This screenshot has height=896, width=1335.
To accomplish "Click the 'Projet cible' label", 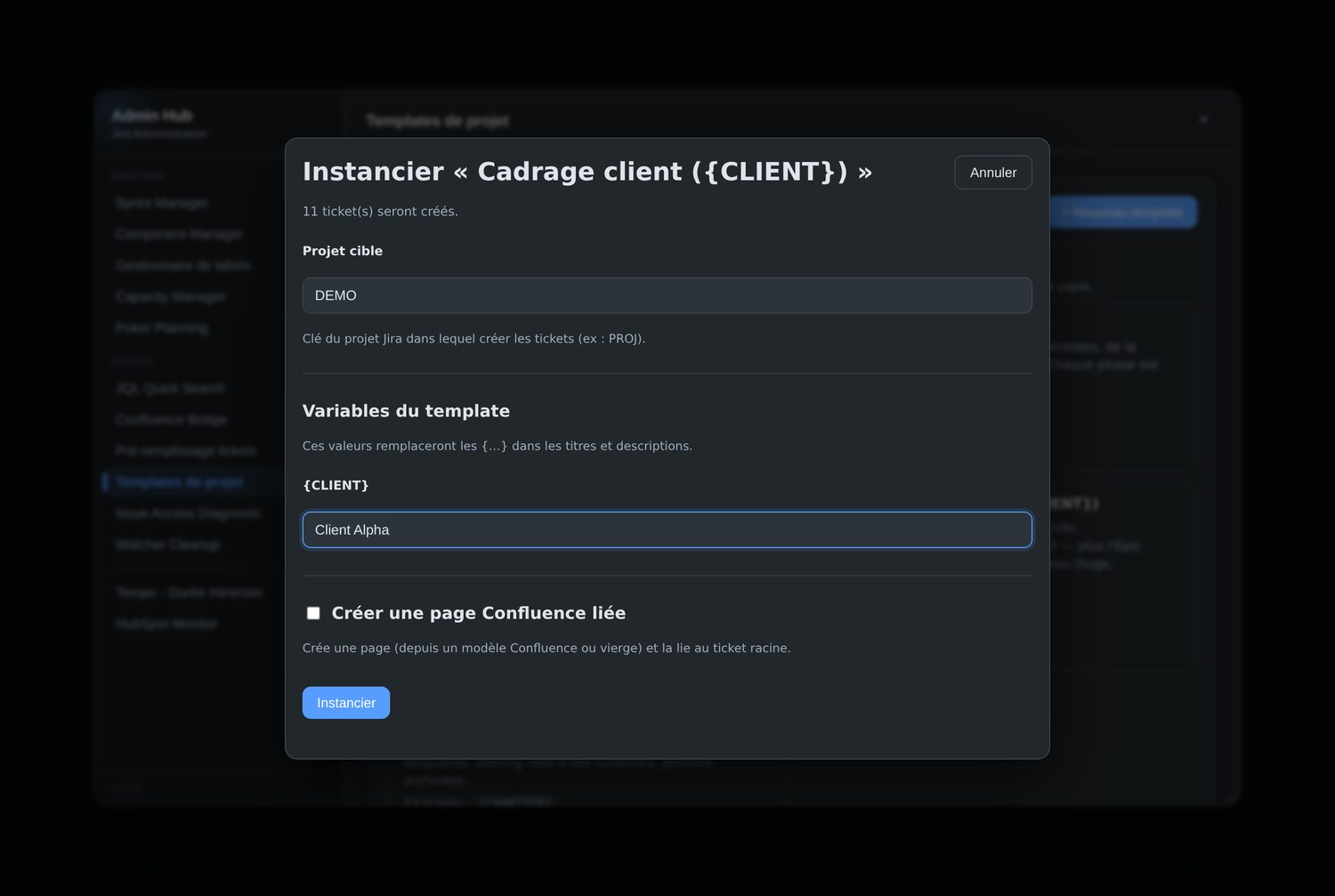I will 343,251.
